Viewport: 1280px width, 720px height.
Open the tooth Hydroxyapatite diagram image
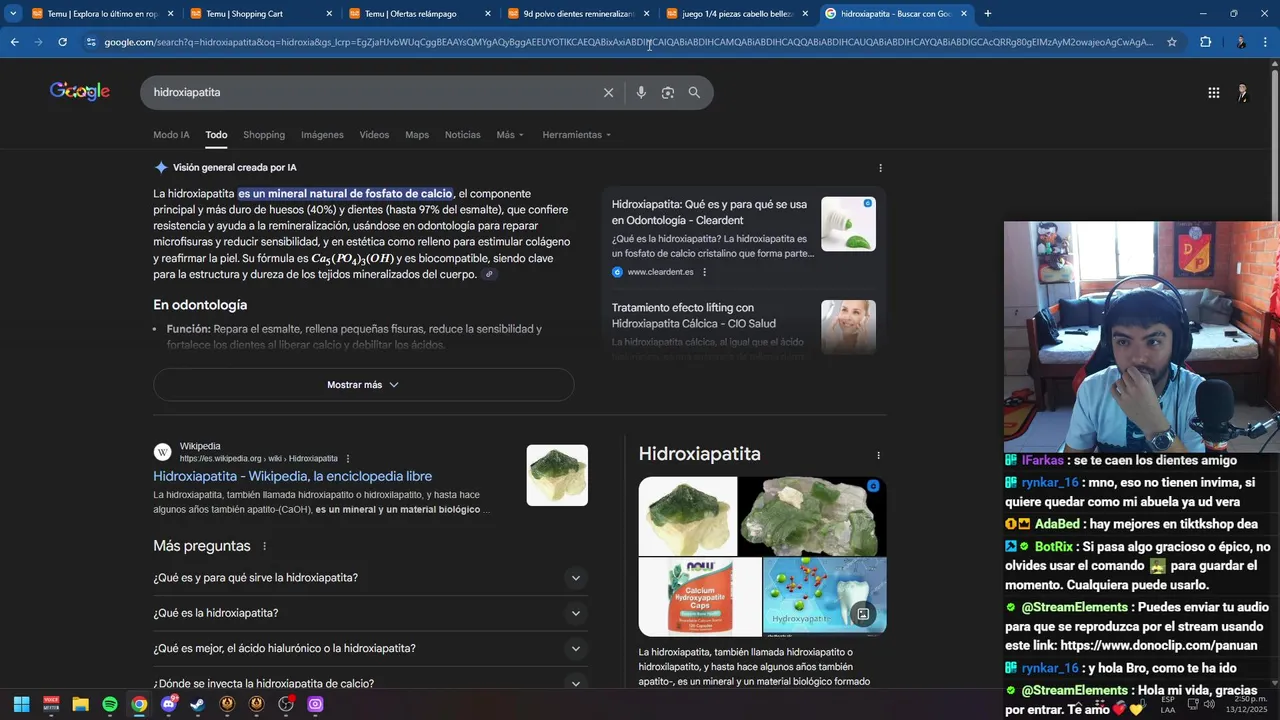824,597
